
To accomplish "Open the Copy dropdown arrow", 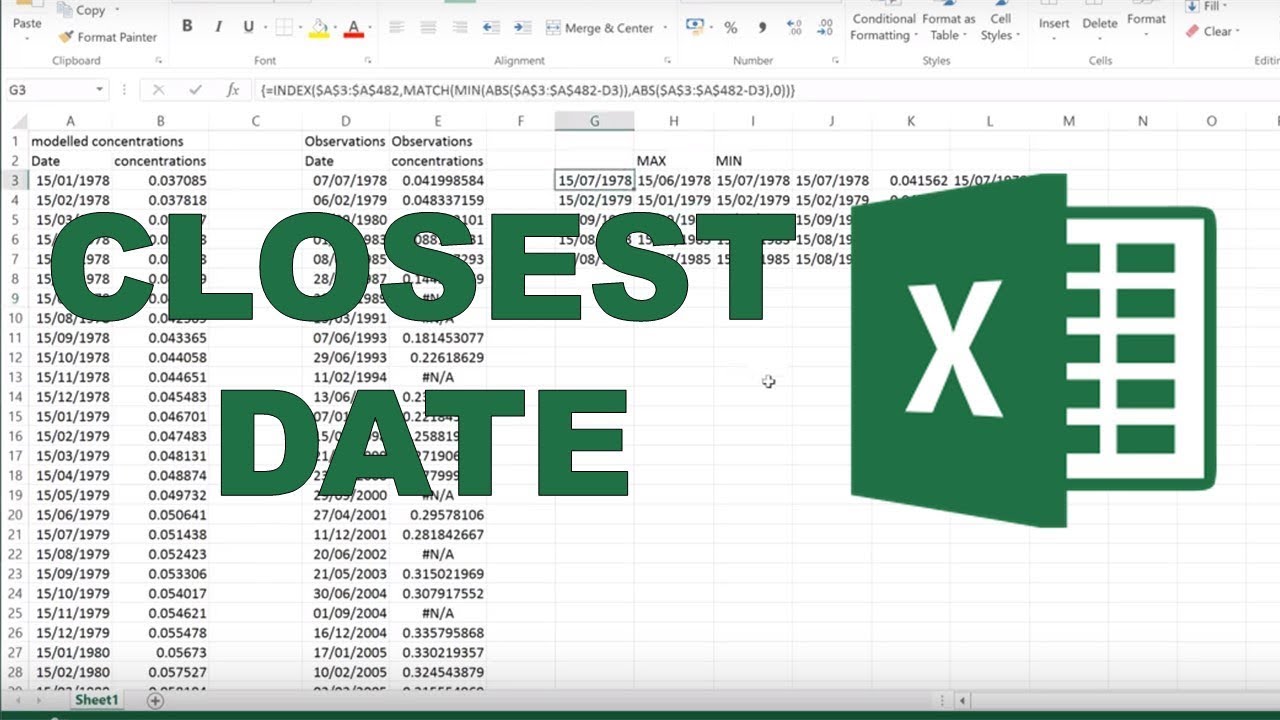I will pyautogui.click(x=117, y=10).
